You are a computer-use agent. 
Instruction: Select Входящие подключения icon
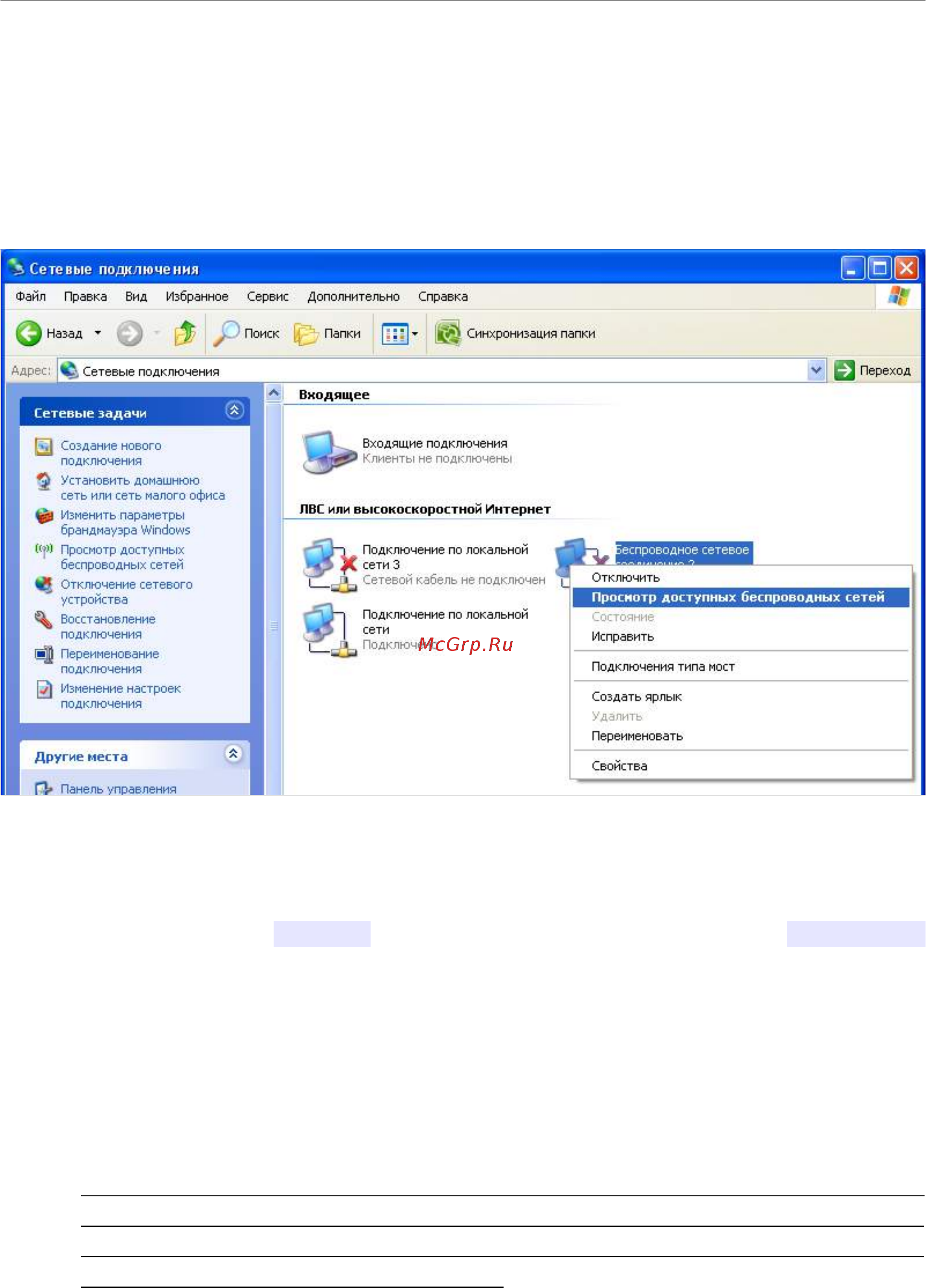pyautogui.click(x=329, y=452)
